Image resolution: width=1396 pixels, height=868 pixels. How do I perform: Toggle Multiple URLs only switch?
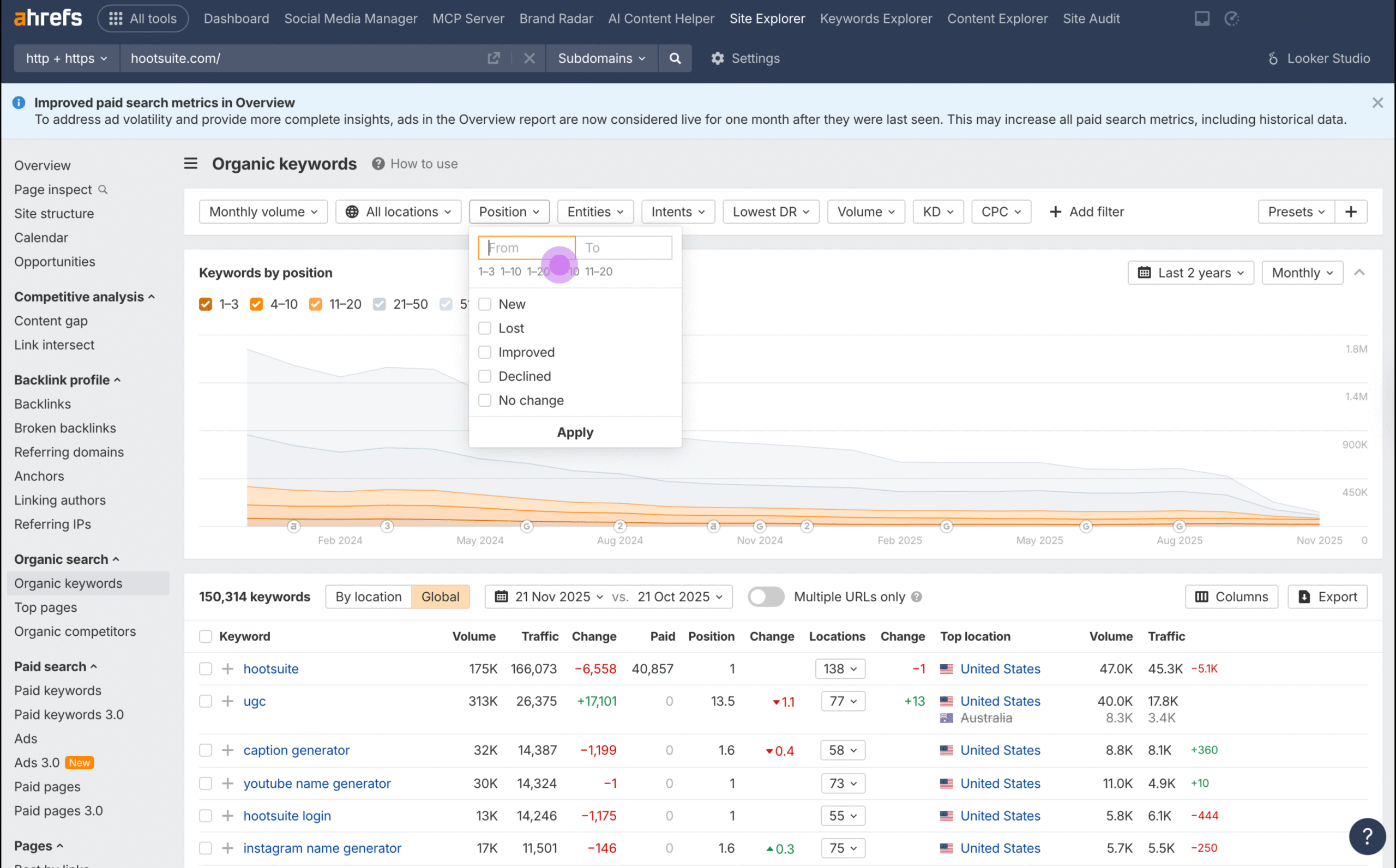[x=766, y=596]
